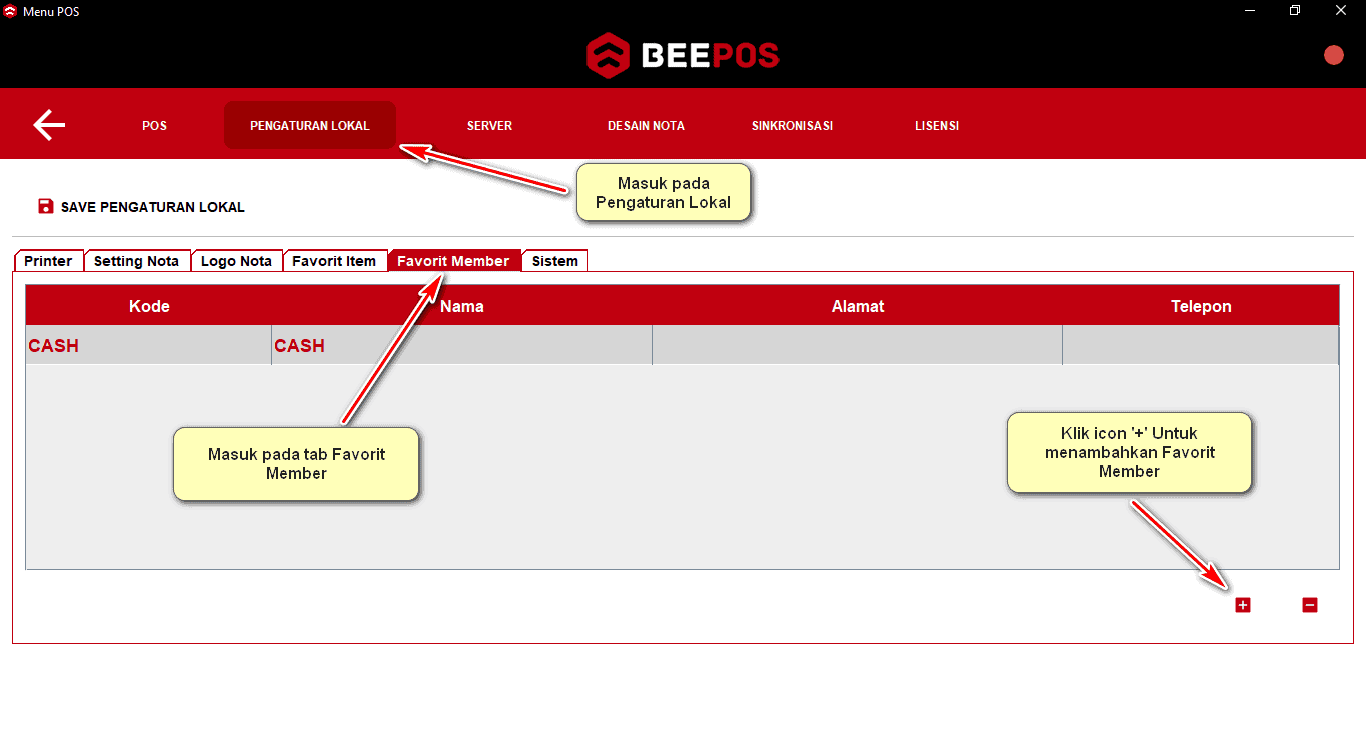Click Save Pengaturan Lokal button

[152, 207]
